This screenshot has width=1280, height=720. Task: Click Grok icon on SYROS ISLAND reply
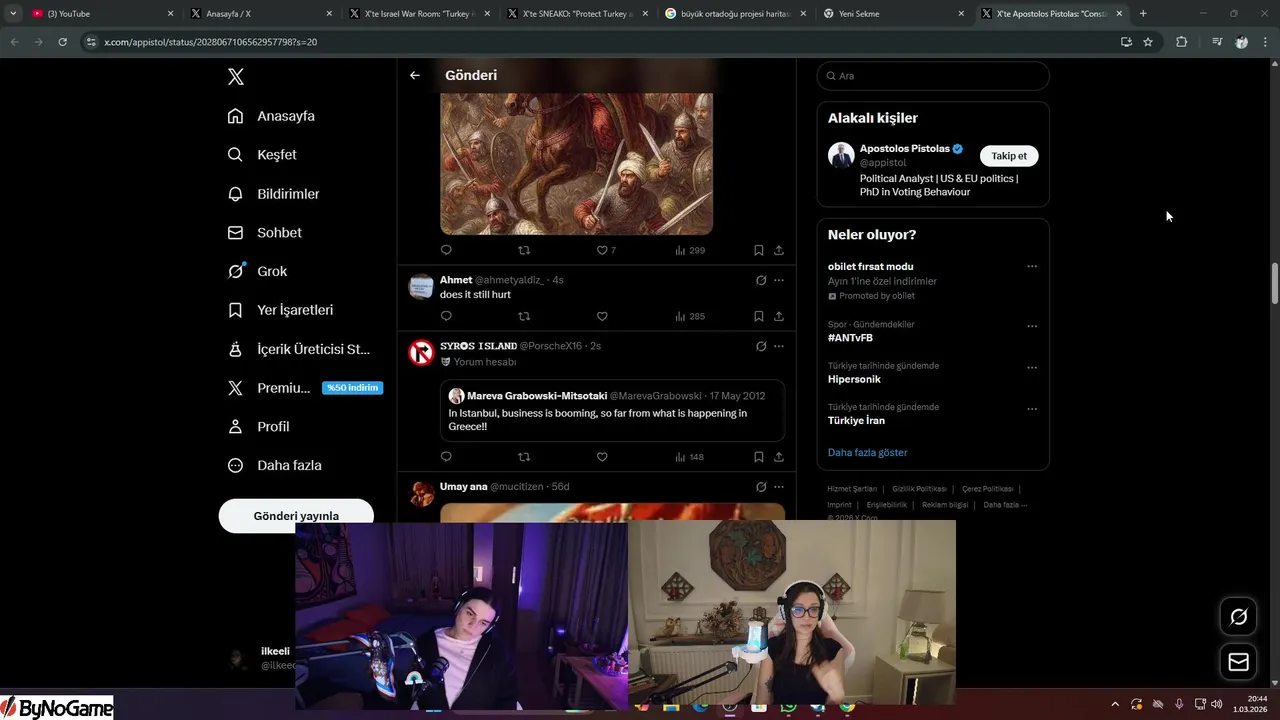[761, 346]
